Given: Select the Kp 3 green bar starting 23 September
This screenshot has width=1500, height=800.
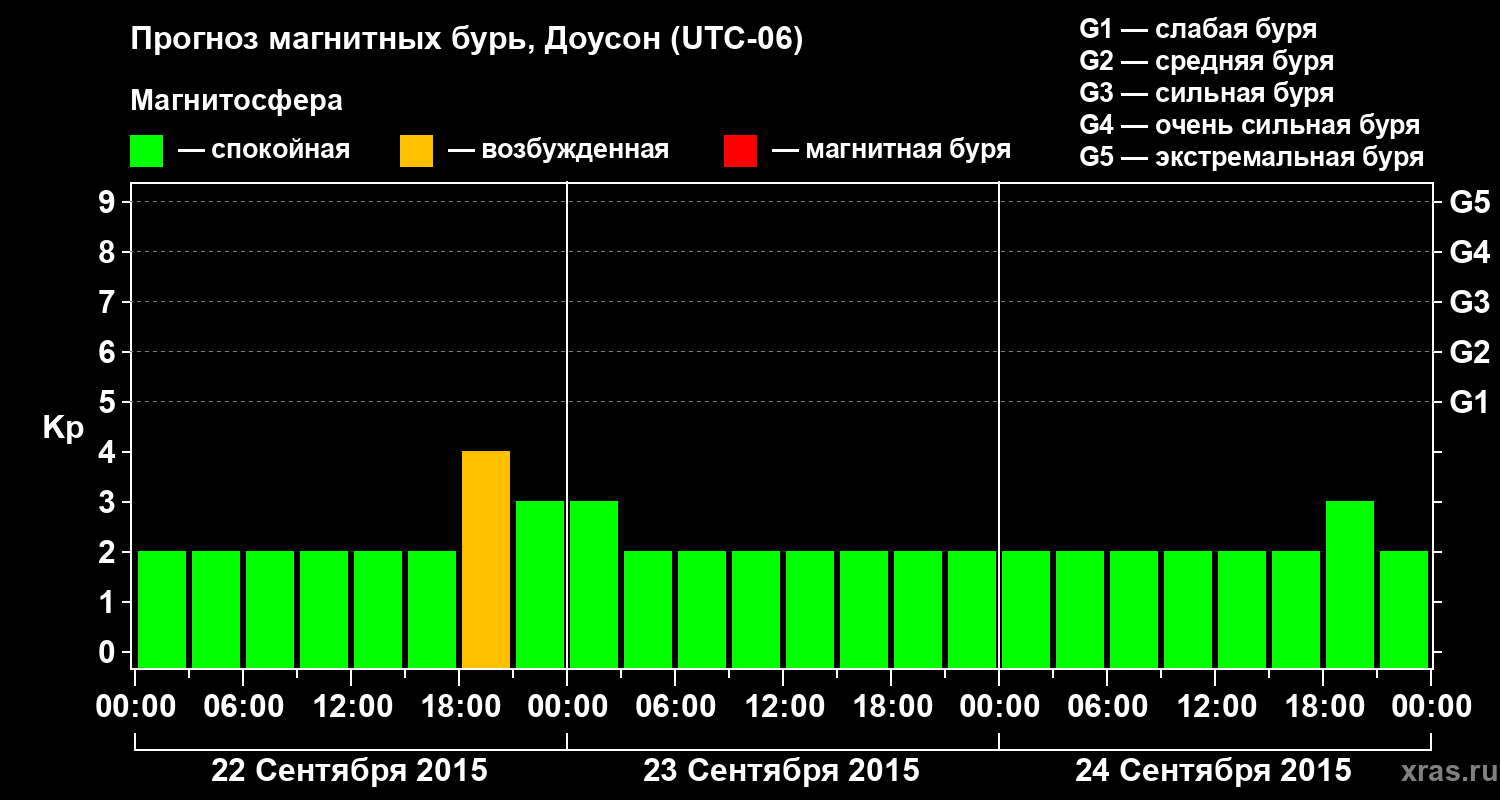Looking at the screenshot, I should (594, 585).
